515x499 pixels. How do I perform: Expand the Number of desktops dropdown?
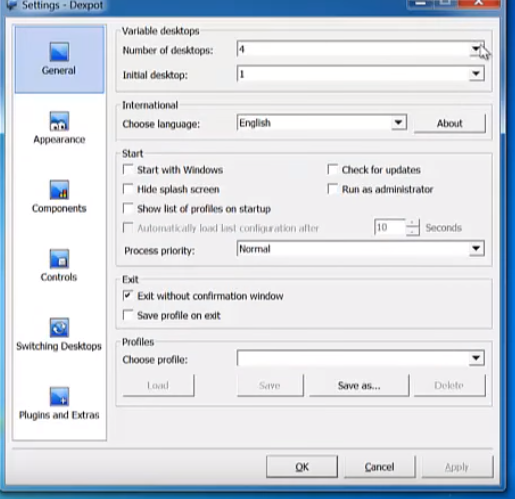[476, 49]
